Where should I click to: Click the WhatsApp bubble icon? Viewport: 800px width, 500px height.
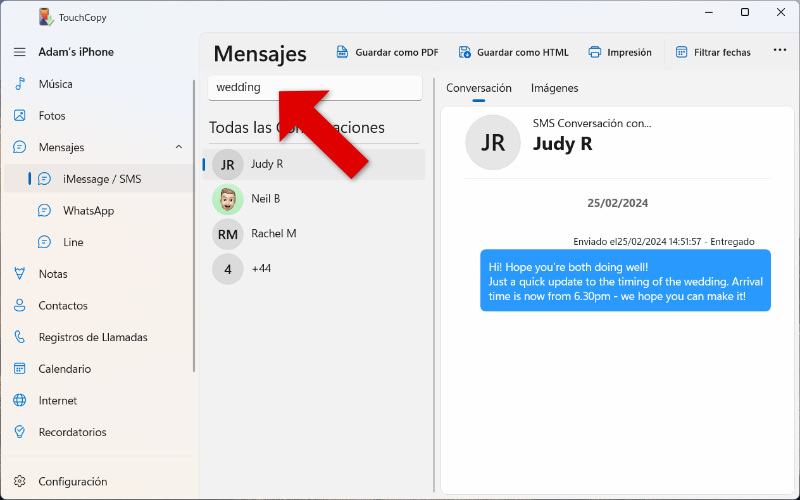44,211
